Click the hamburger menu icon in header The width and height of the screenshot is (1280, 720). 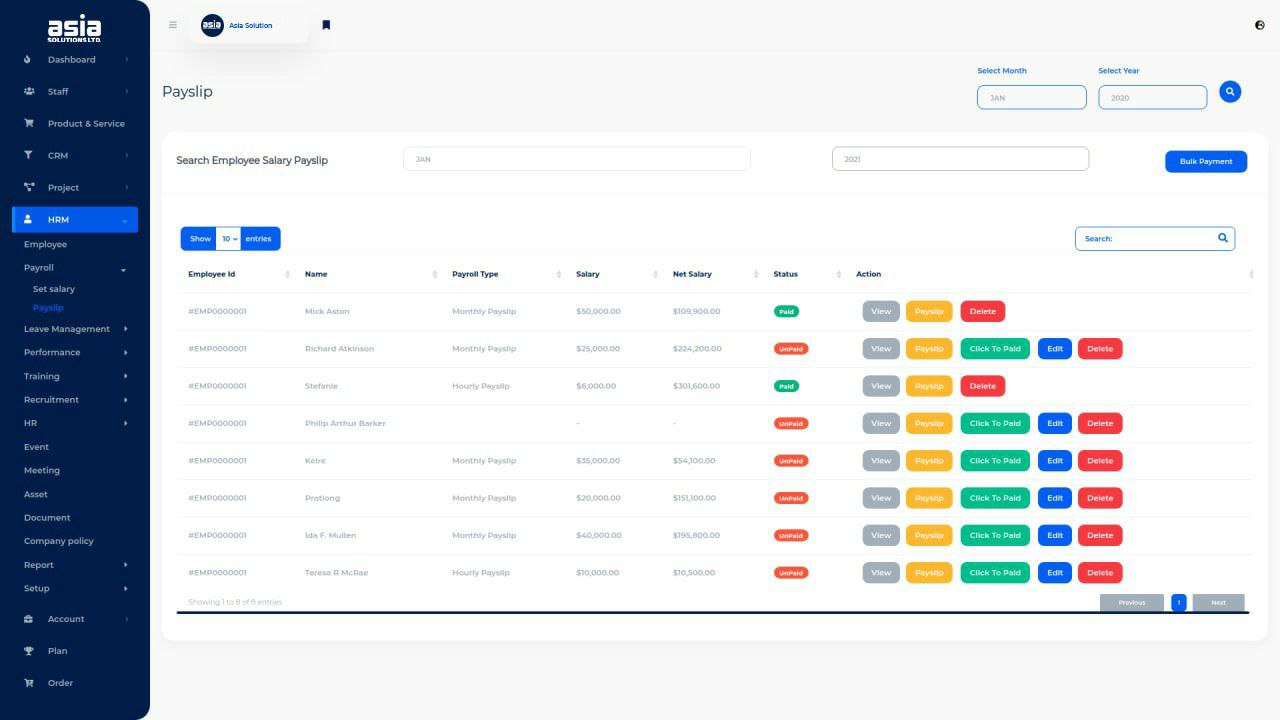click(173, 25)
